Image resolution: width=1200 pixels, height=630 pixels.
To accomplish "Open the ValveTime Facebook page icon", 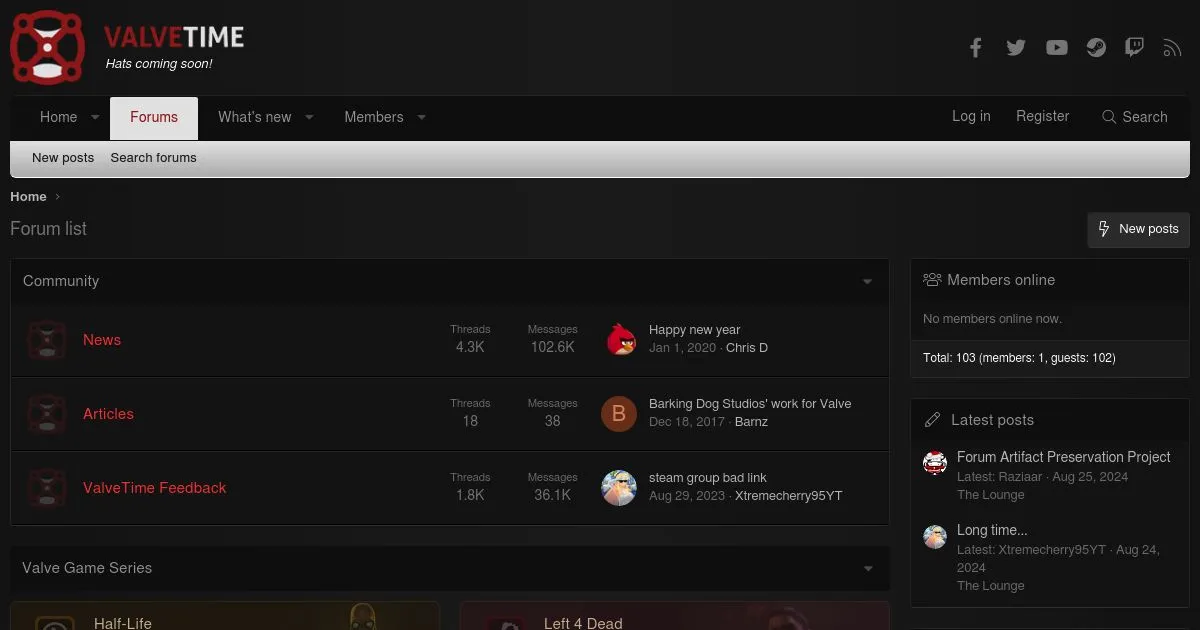I will 975,47.
